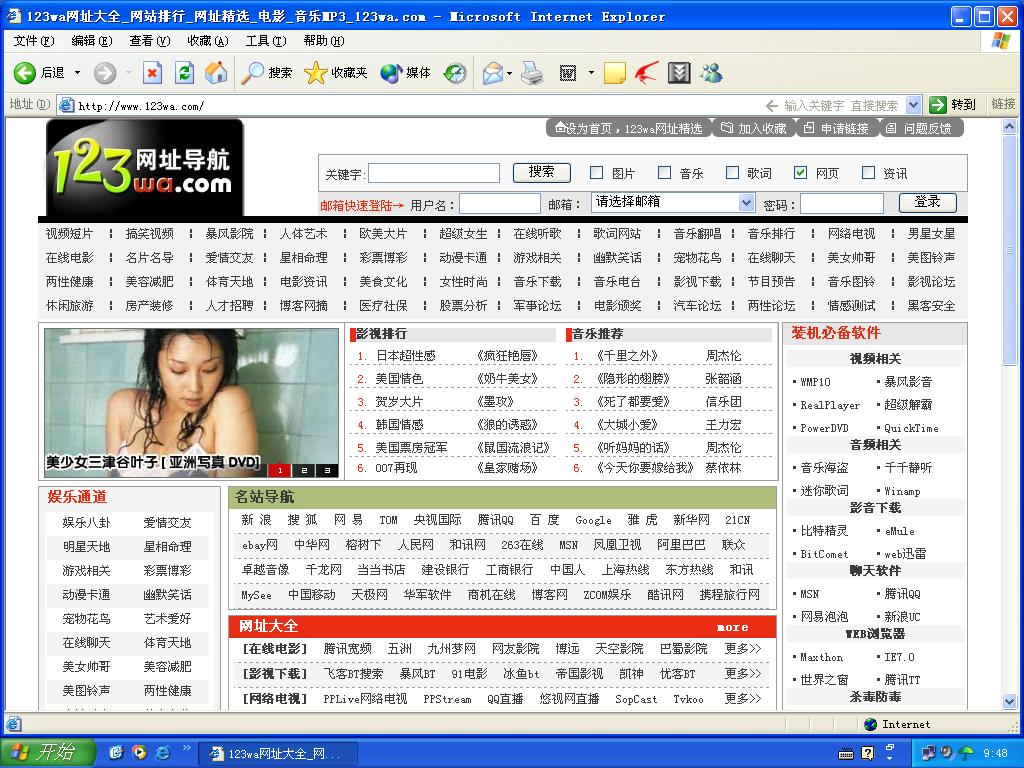Open the Mail toolbar icon

pos(492,72)
